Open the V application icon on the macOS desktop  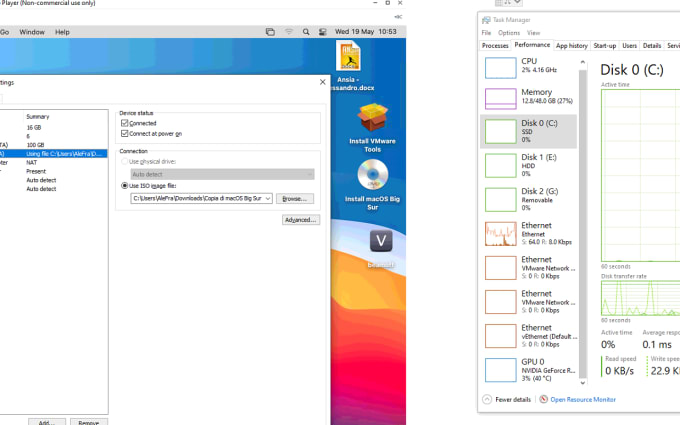pos(381,241)
